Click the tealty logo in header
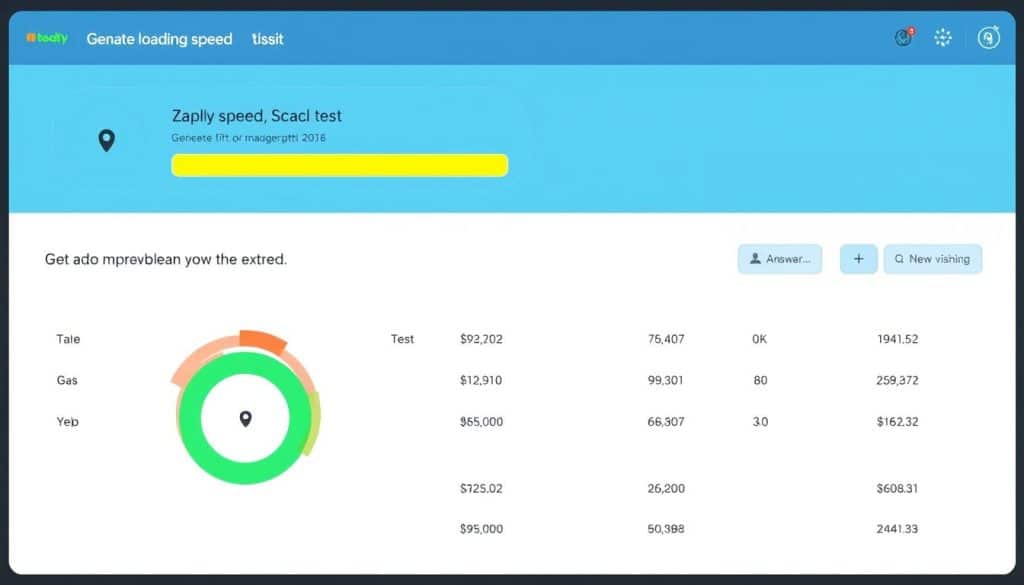The width and height of the screenshot is (1024, 585). (x=47, y=38)
